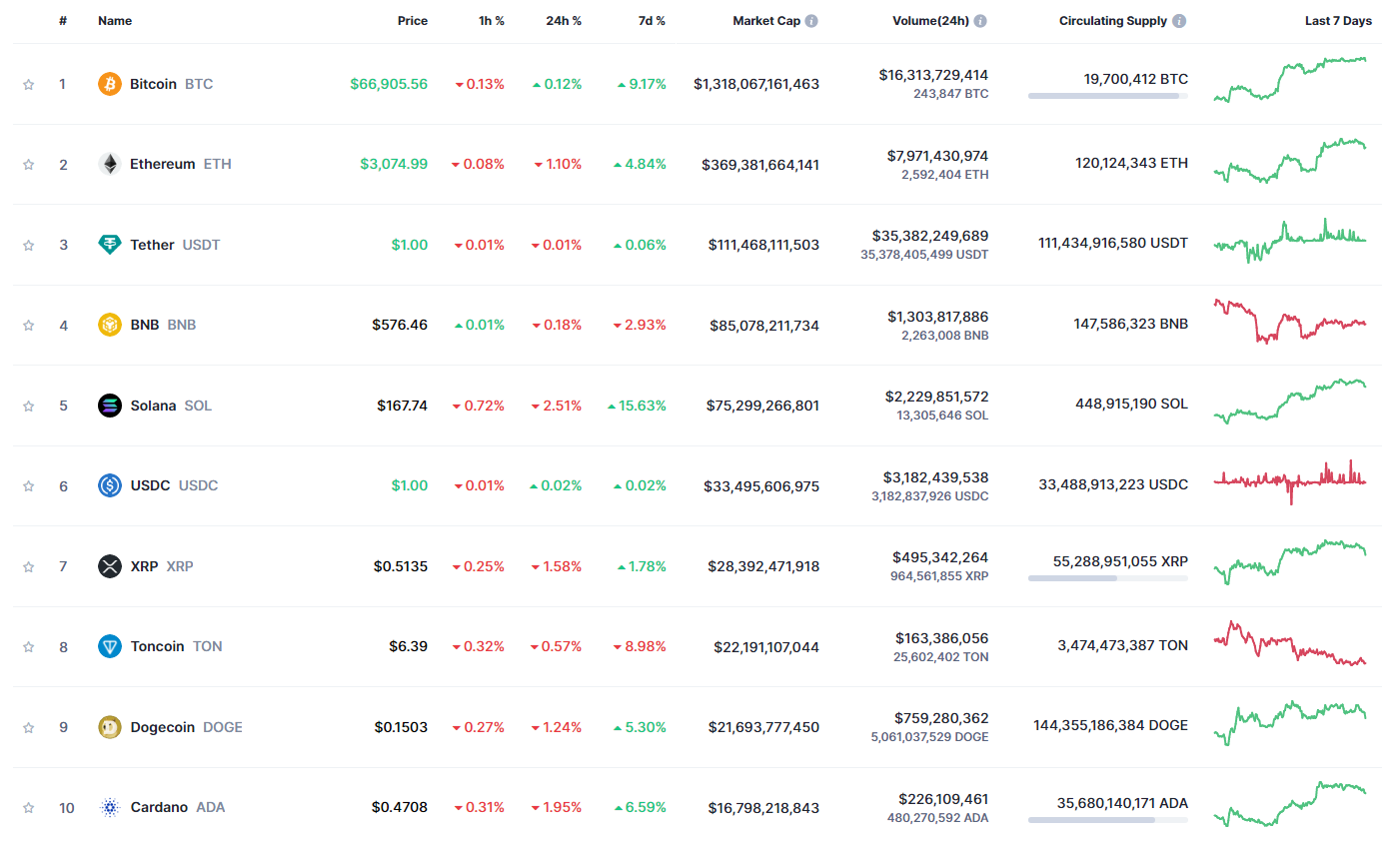Open Dogecoin's 7-day sparkline chart
Viewport: 1400px width, 846px height.
1290,723
